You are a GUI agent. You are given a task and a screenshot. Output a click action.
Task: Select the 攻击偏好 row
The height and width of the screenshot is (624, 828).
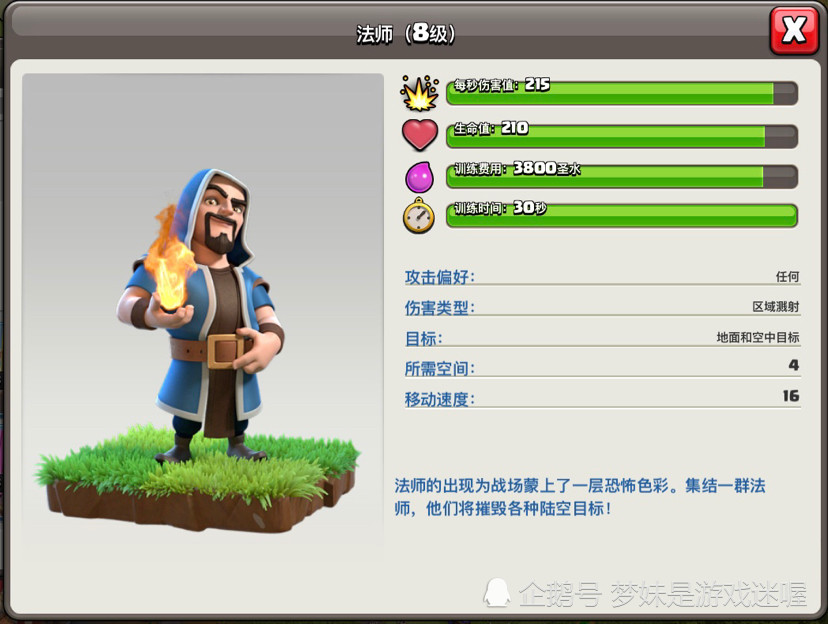pyautogui.click(x=603, y=277)
